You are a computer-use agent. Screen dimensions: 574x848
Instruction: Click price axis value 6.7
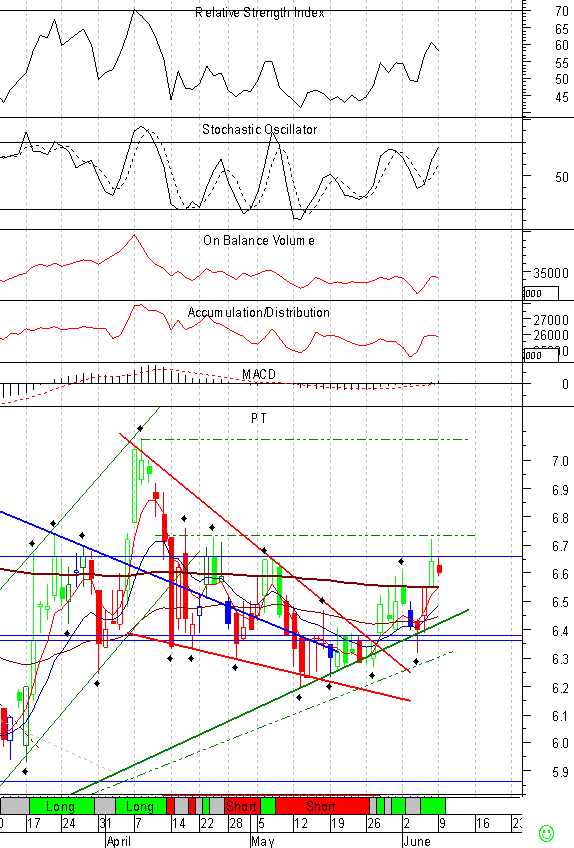(x=560, y=546)
